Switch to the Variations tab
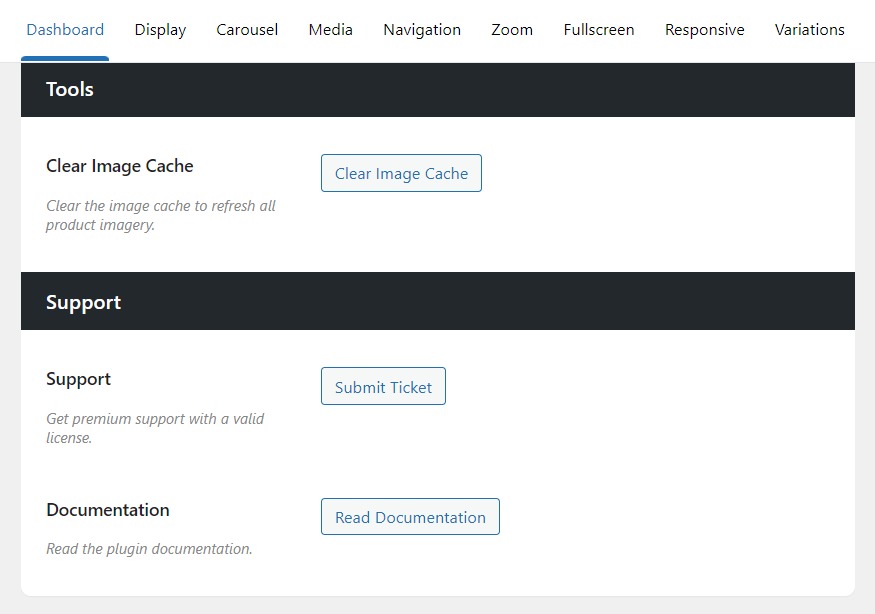The width and height of the screenshot is (875, 614). [x=810, y=30]
